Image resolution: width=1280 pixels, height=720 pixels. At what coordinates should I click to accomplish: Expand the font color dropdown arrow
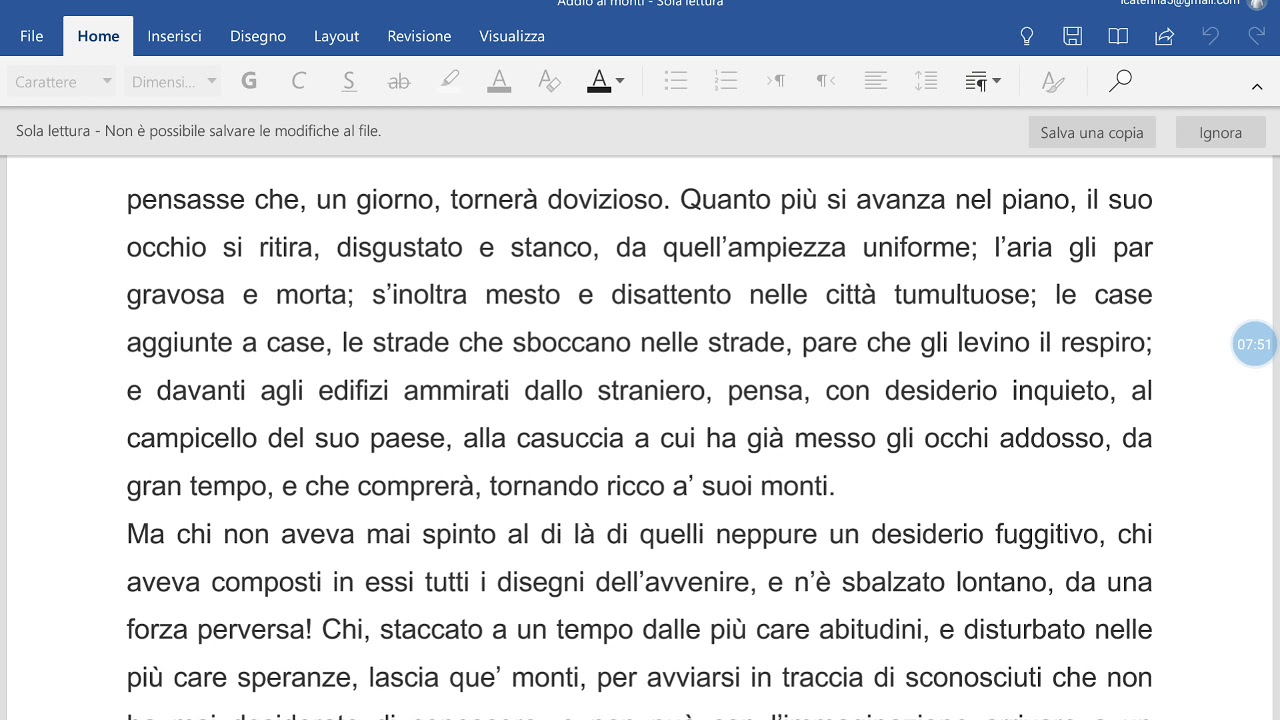click(620, 82)
